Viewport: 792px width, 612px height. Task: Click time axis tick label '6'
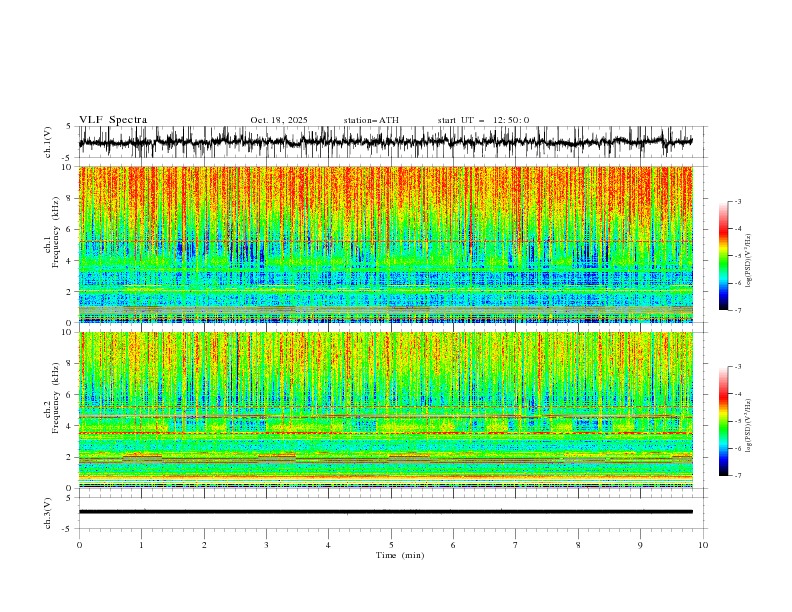pyautogui.click(x=453, y=545)
